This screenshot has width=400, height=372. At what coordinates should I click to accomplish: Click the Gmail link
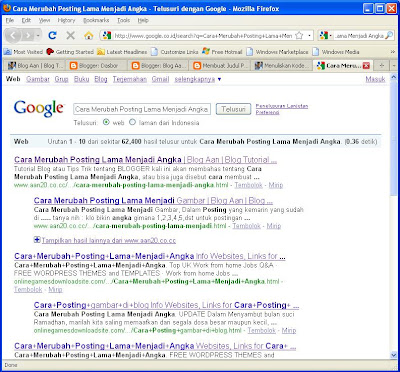(x=160, y=79)
